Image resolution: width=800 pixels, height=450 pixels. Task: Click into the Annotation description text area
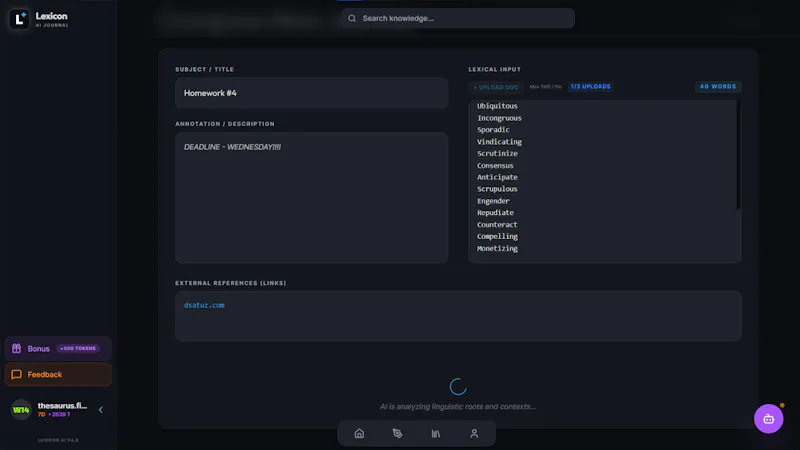pyautogui.click(x=311, y=198)
